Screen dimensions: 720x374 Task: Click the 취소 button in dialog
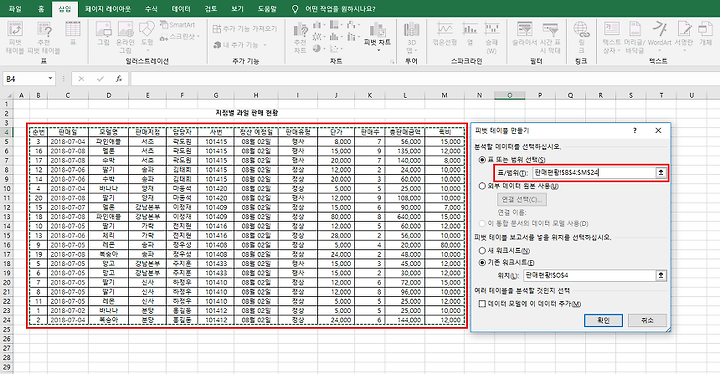point(647,320)
